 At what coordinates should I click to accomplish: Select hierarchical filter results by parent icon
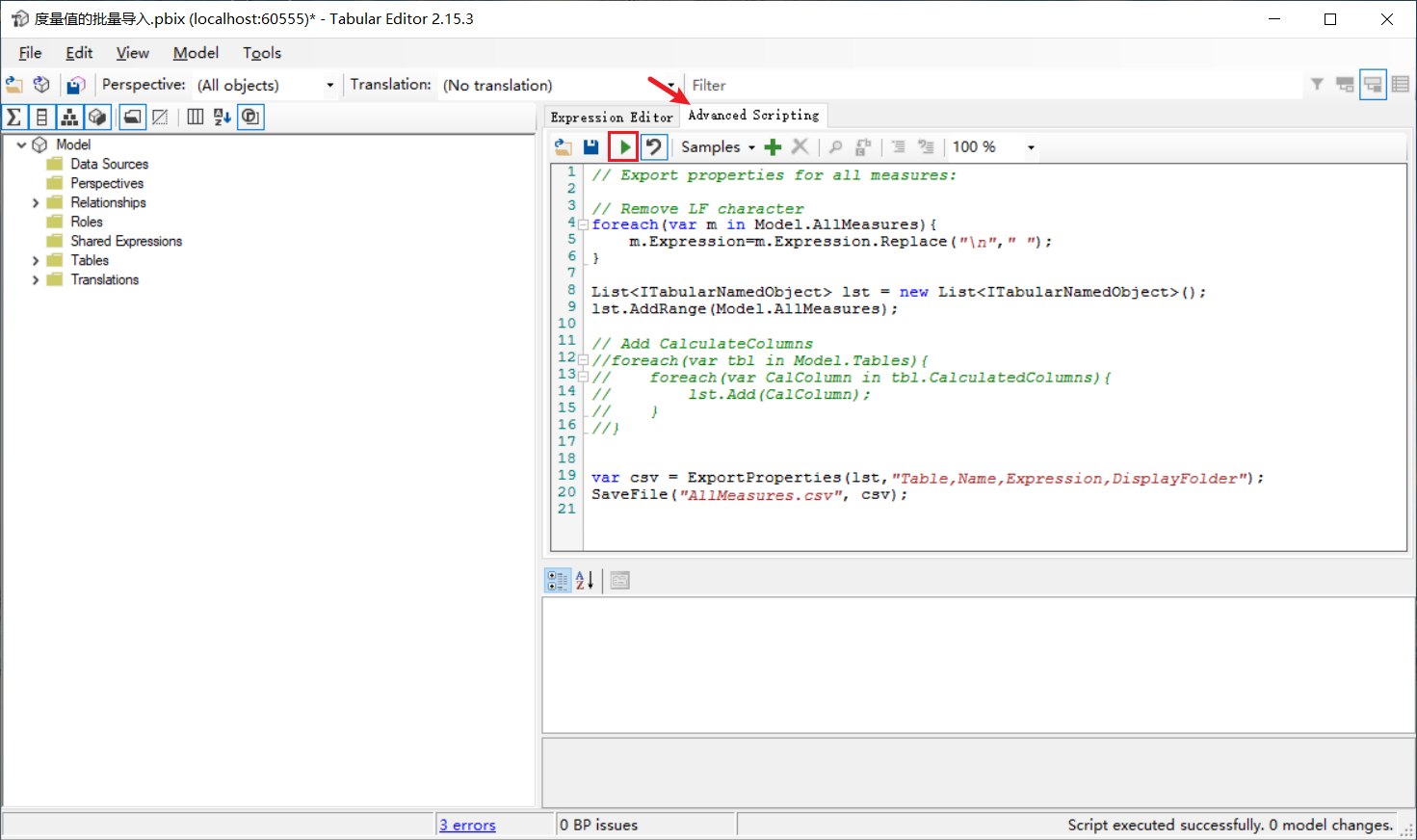1345,85
